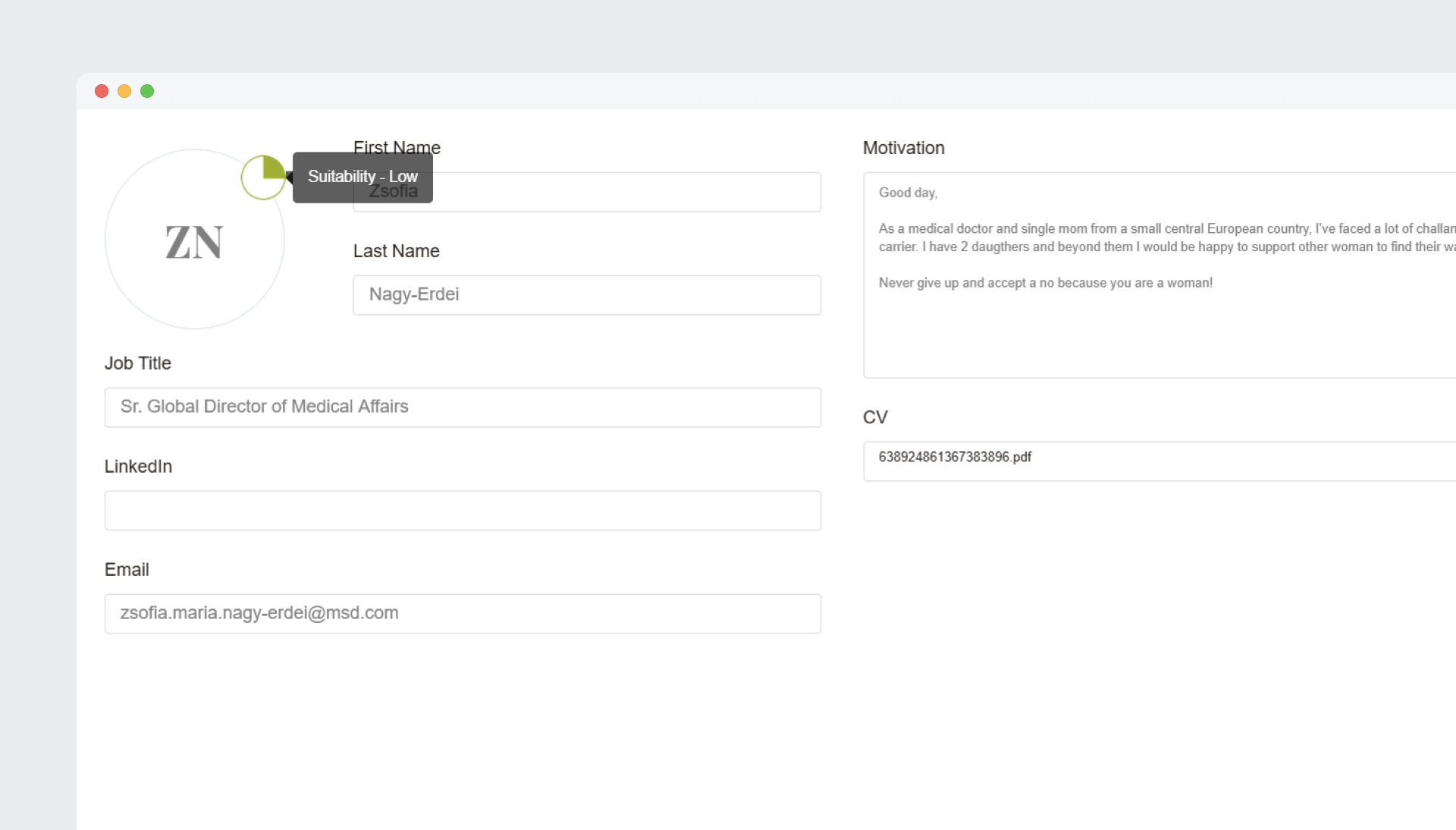The image size is (1456, 830).
Task: Focus the Email field with the msd.com address
Action: click(462, 614)
